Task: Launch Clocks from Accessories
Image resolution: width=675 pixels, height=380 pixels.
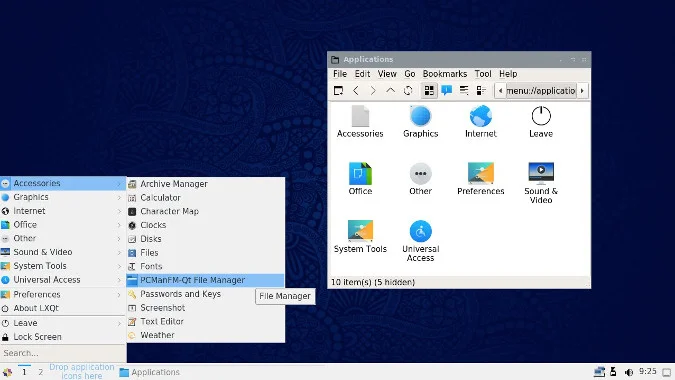Action: click(205, 225)
